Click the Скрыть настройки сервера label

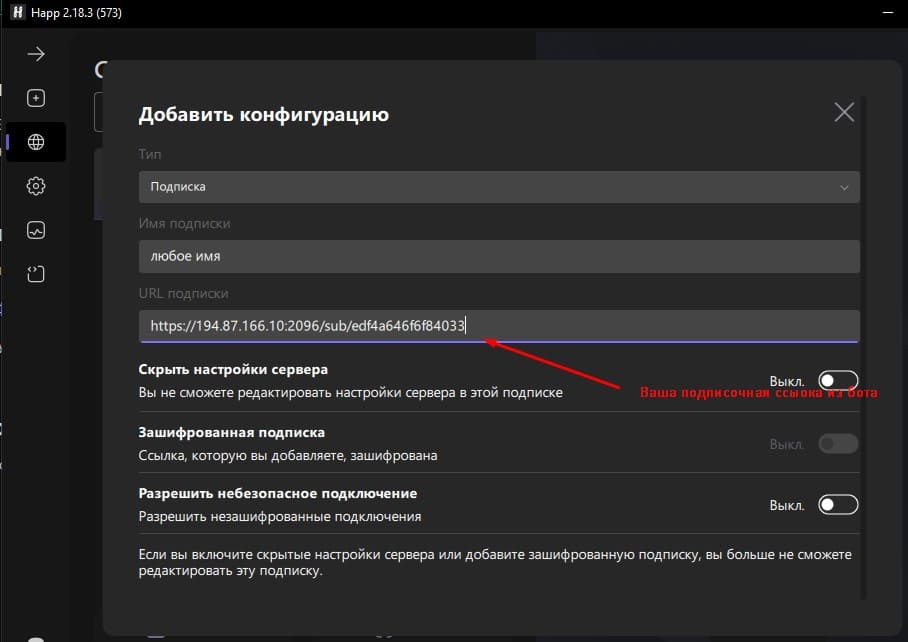233,369
